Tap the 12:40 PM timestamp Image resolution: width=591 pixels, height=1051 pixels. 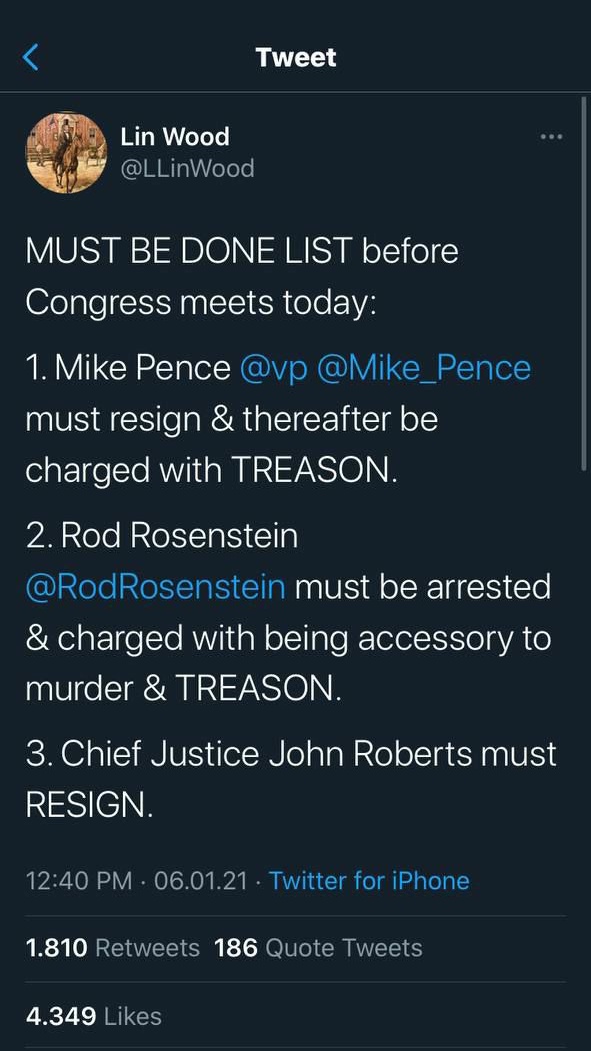(79, 880)
